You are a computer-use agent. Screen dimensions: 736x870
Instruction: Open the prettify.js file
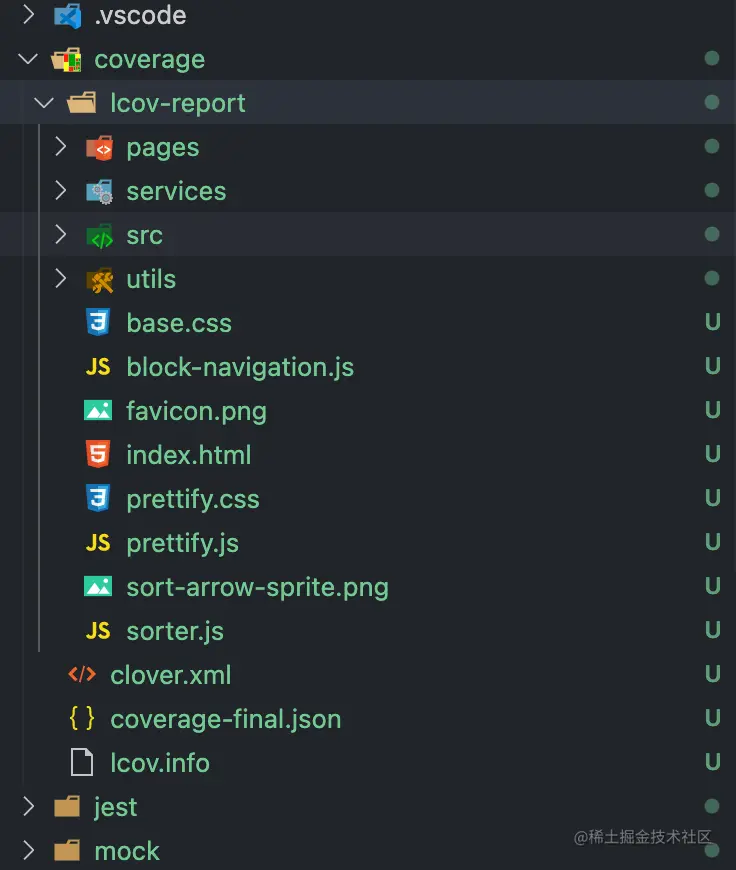[182, 543]
